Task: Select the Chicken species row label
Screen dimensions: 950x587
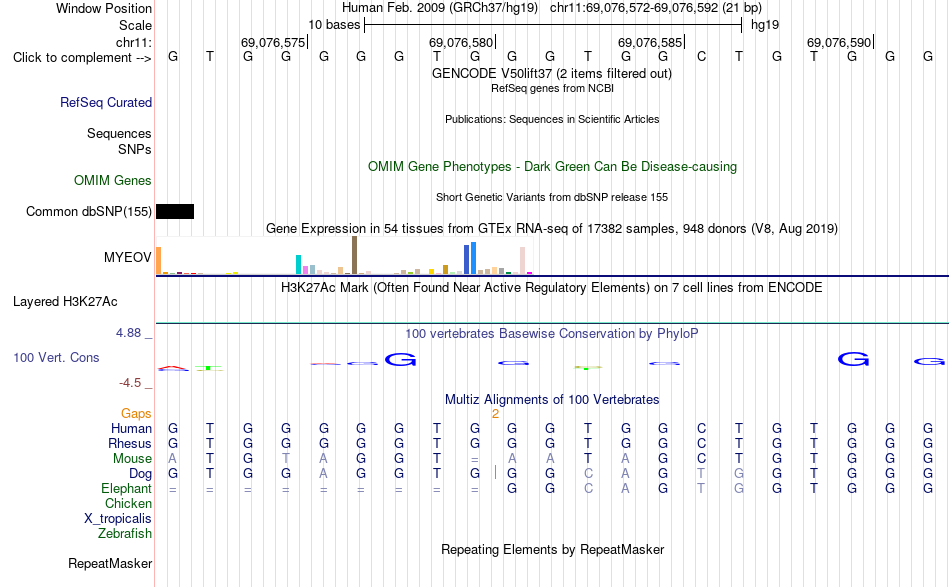Action: pos(128,503)
